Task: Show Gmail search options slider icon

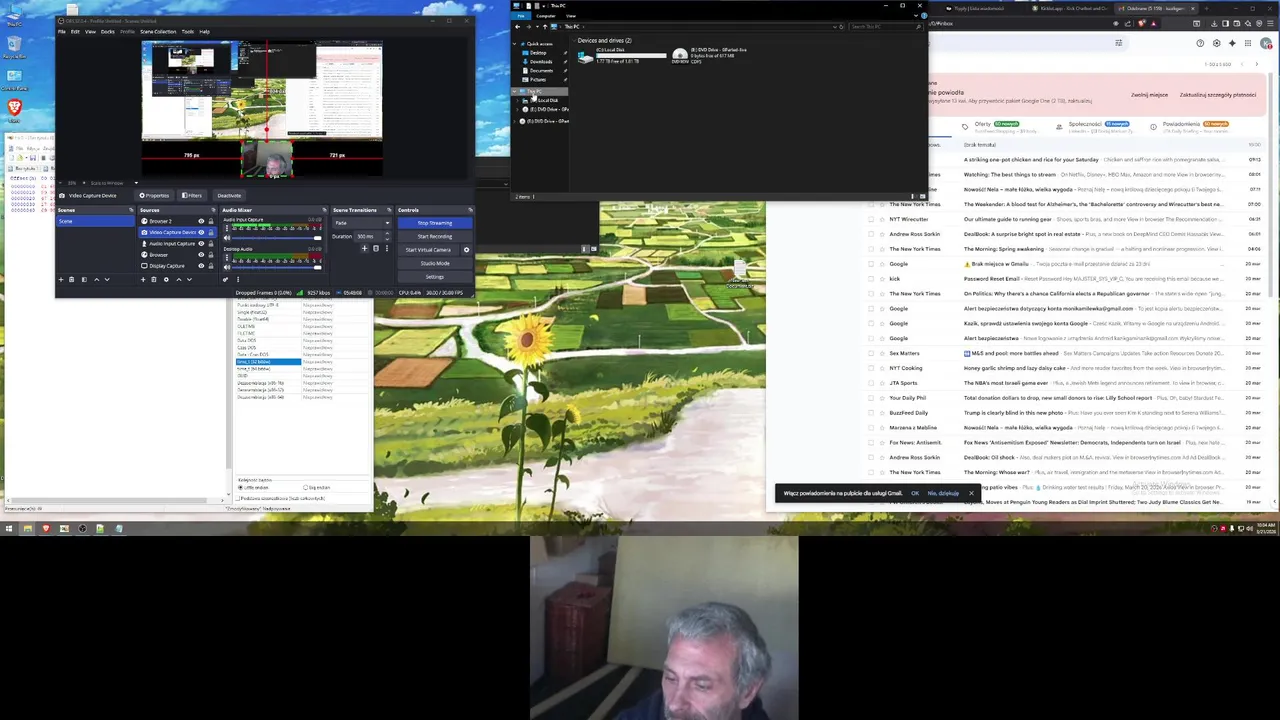Action: 1119,43
